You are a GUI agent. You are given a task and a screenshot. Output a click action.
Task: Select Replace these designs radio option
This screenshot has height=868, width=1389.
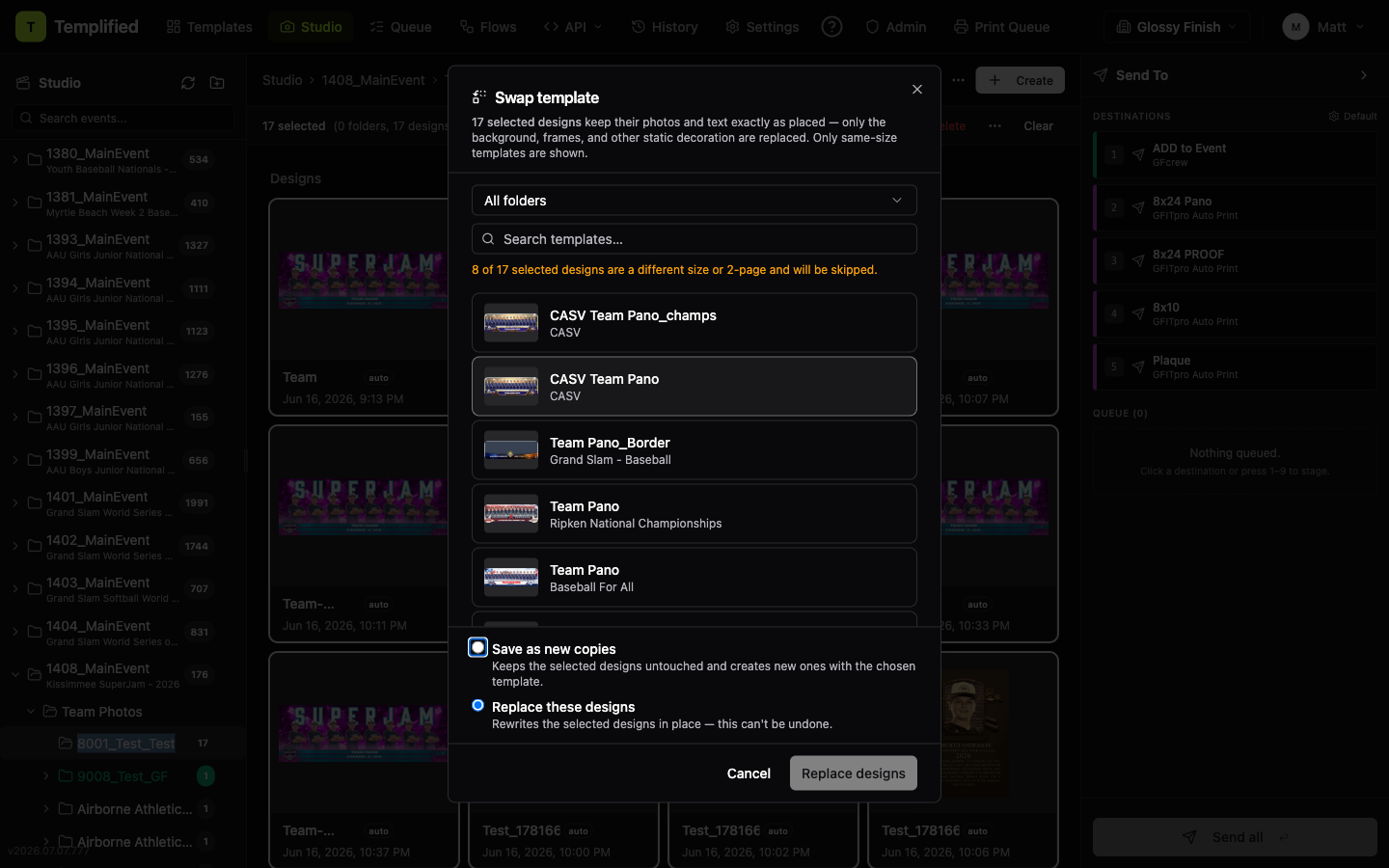(x=478, y=706)
